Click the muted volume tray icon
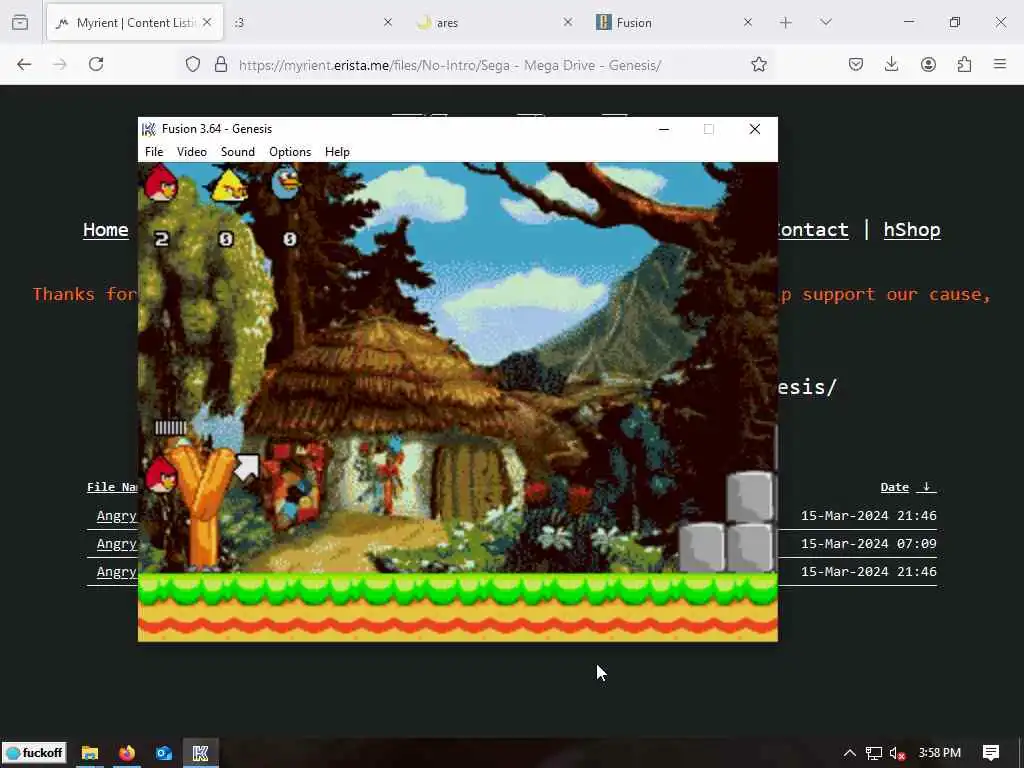 (897, 753)
